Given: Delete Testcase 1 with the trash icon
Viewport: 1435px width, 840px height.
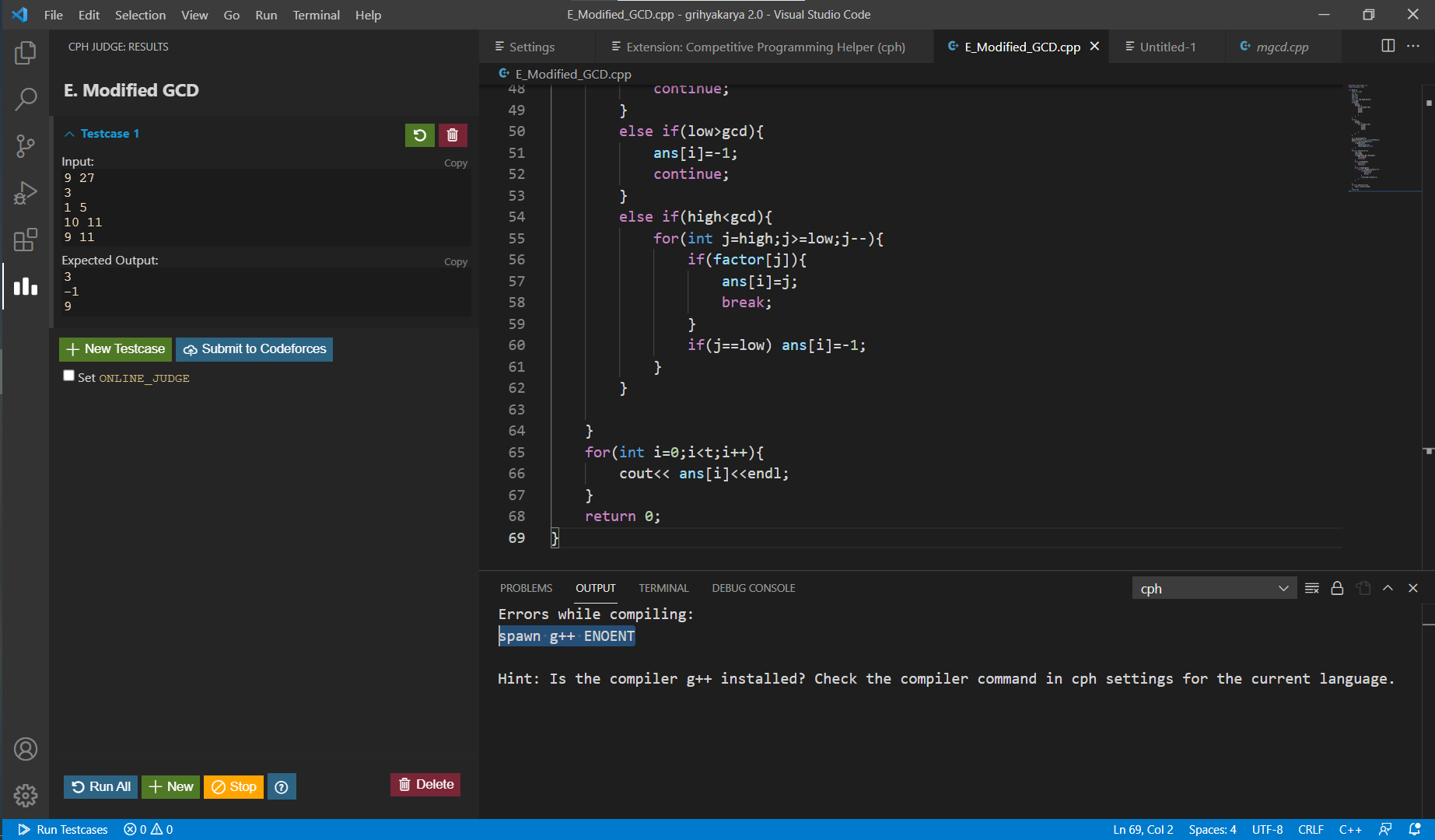Looking at the screenshot, I should point(453,135).
